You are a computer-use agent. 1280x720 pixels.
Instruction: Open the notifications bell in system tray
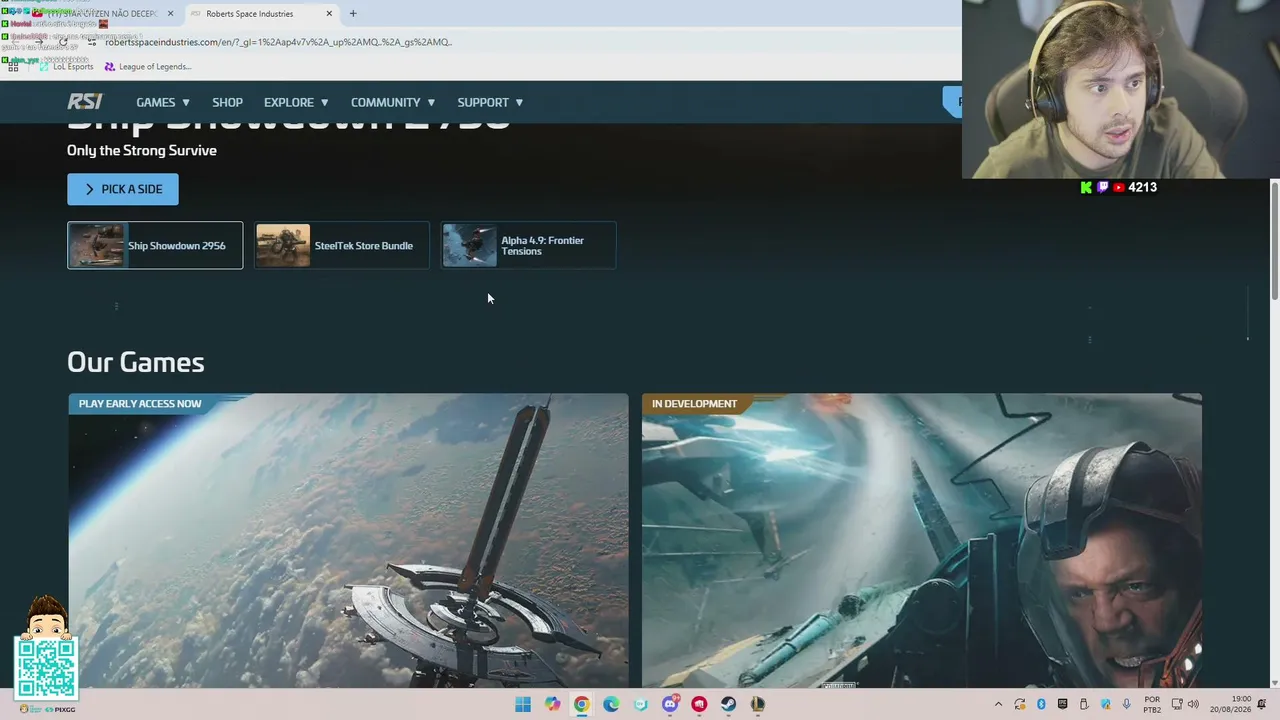click(1262, 705)
